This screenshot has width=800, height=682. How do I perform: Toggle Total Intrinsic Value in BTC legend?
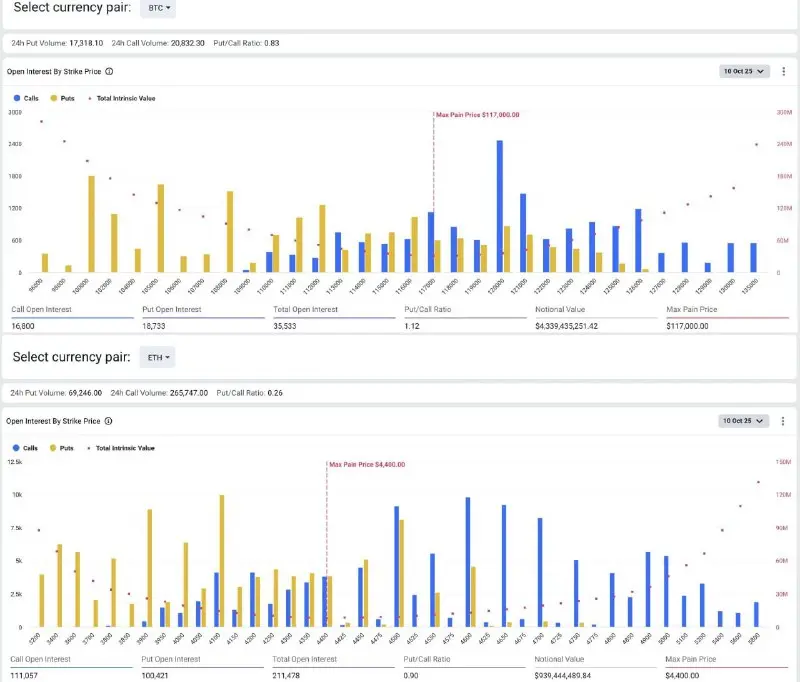coord(121,98)
